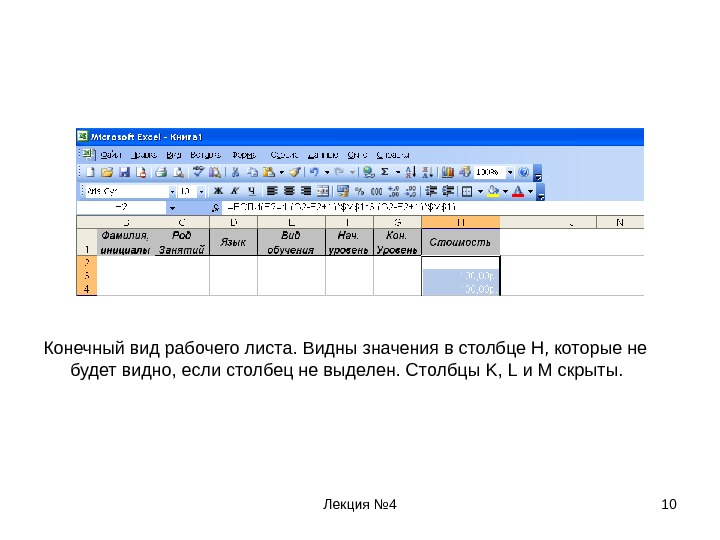
Task: Toggle Underline (Ч) formatting
Action: tap(251, 191)
